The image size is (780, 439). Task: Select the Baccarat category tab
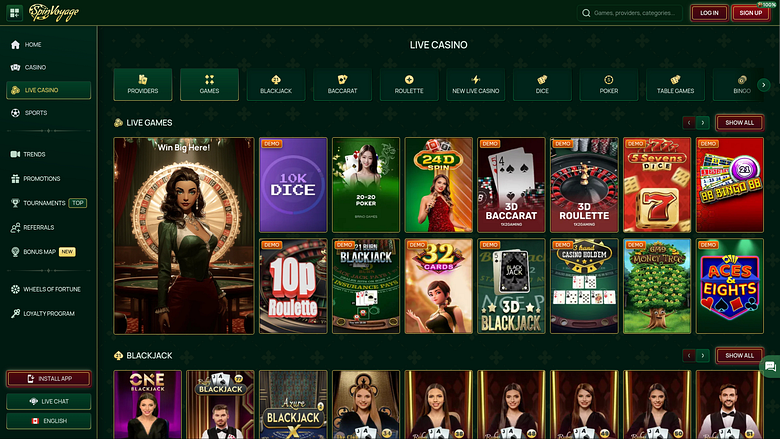[343, 85]
